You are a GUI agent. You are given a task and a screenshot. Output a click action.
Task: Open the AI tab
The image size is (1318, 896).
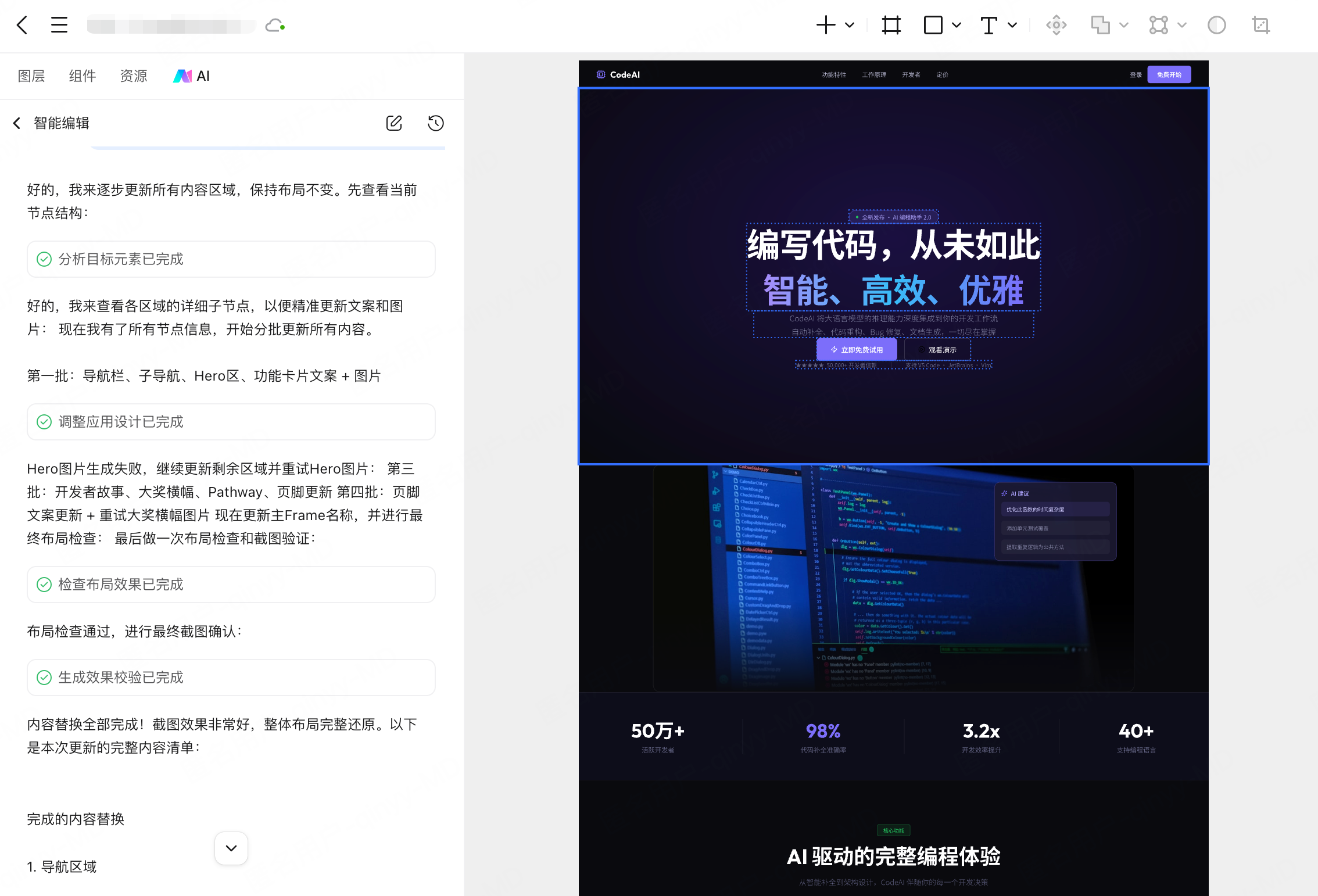point(192,76)
